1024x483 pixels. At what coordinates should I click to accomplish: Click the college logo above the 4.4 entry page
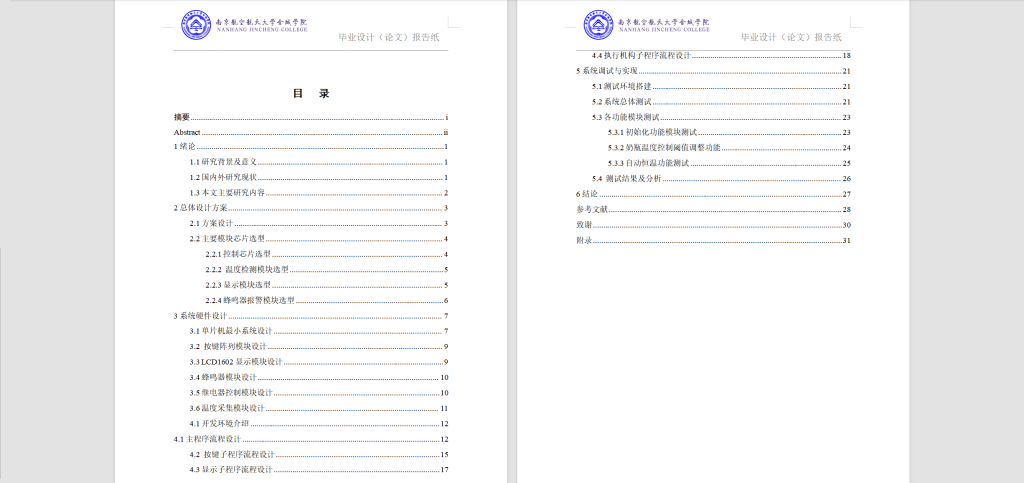pyautogui.click(x=647, y=25)
